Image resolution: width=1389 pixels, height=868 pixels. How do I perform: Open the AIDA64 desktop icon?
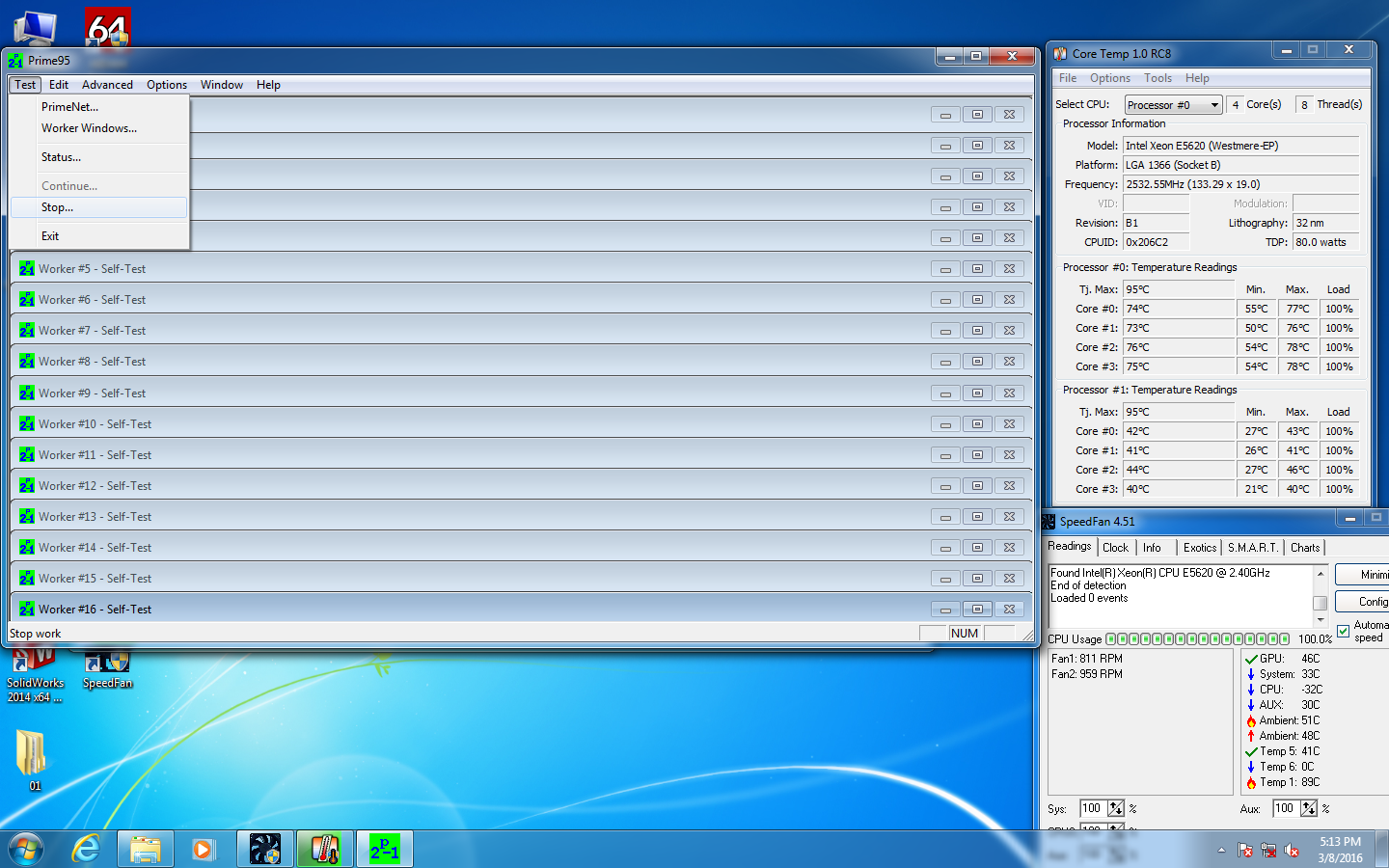107,27
